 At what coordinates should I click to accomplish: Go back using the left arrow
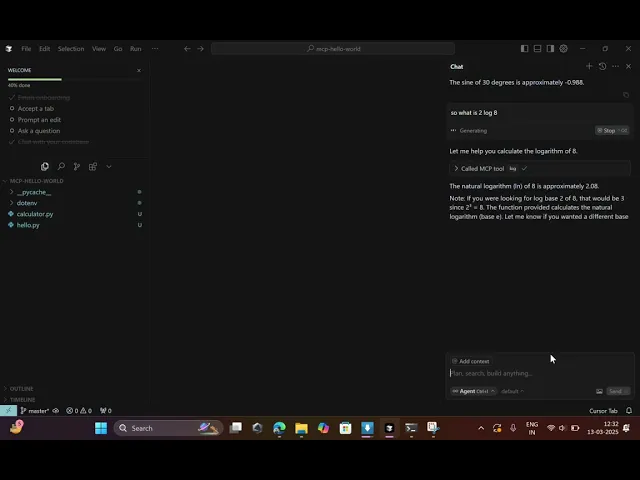[187, 49]
